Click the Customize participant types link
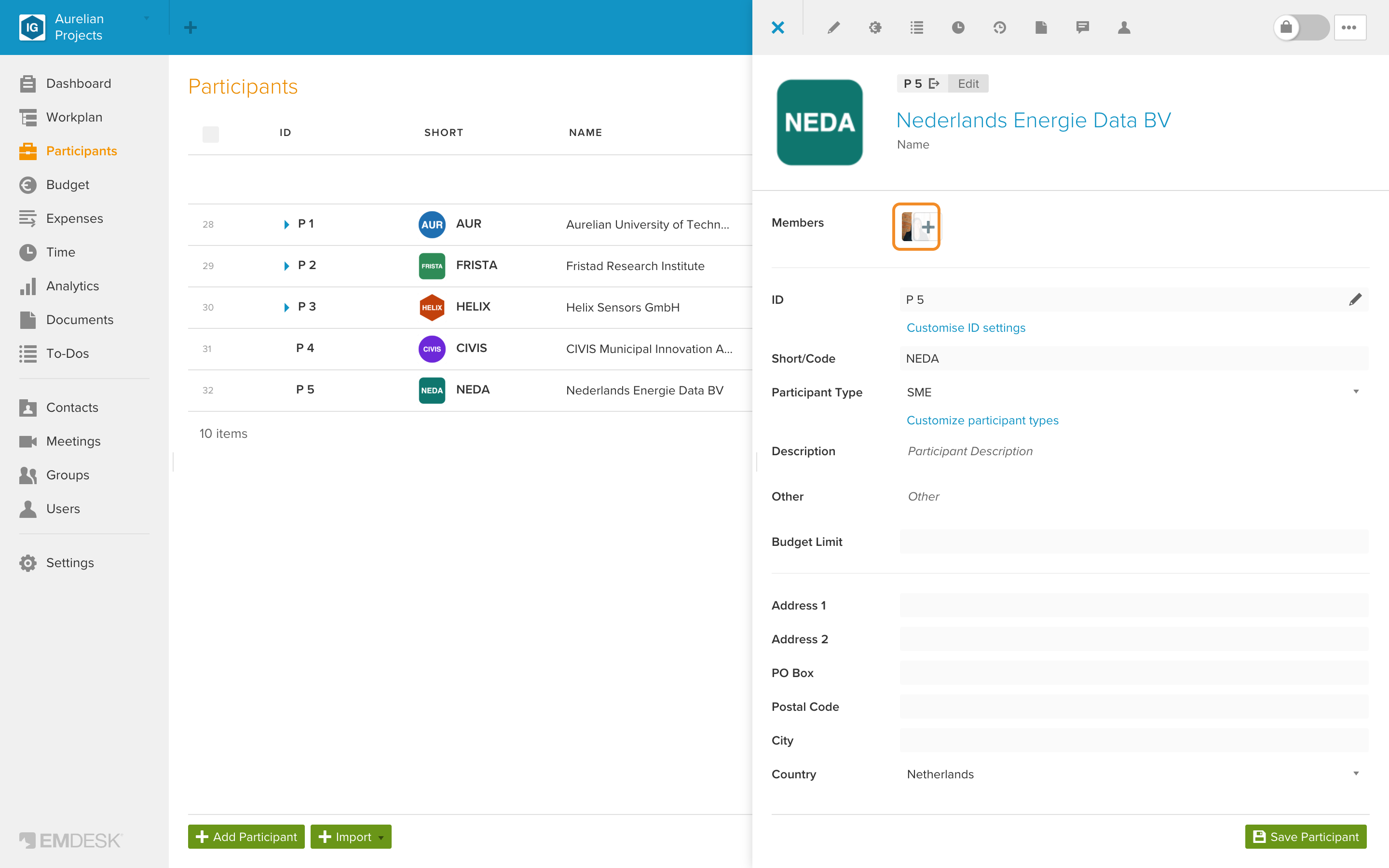 [x=982, y=420]
